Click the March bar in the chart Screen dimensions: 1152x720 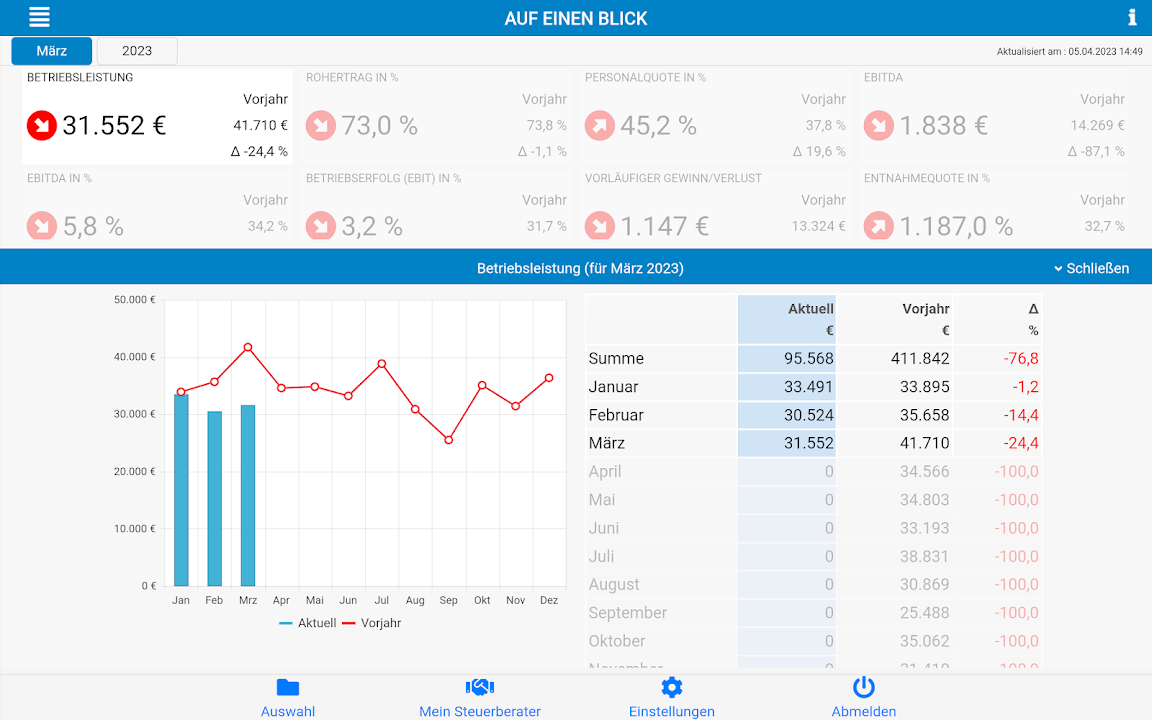[x=248, y=500]
